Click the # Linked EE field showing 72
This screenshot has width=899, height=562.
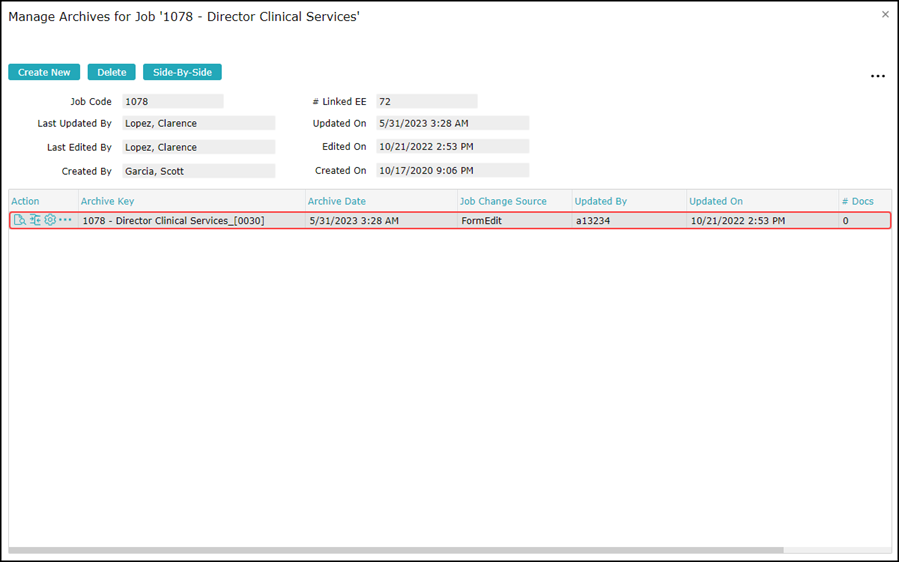(x=427, y=102)
